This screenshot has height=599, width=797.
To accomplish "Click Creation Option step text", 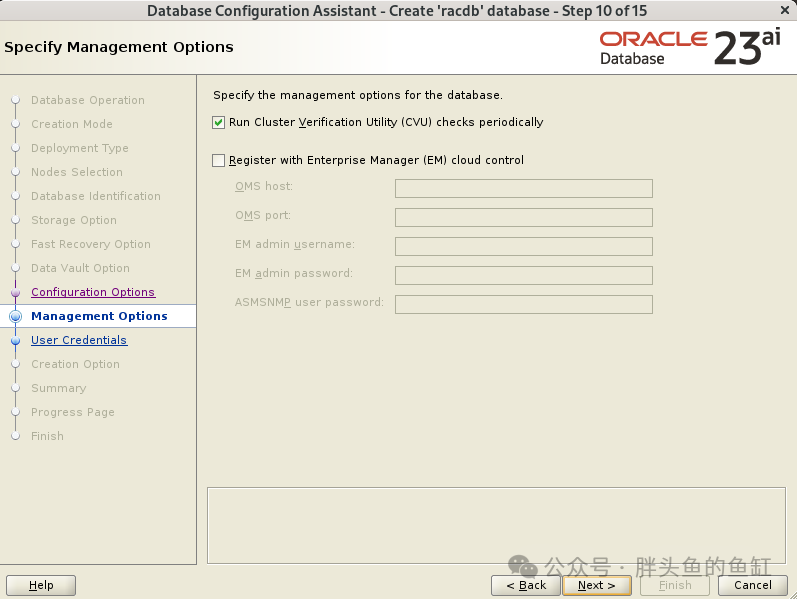I will (x=75, y=364).
